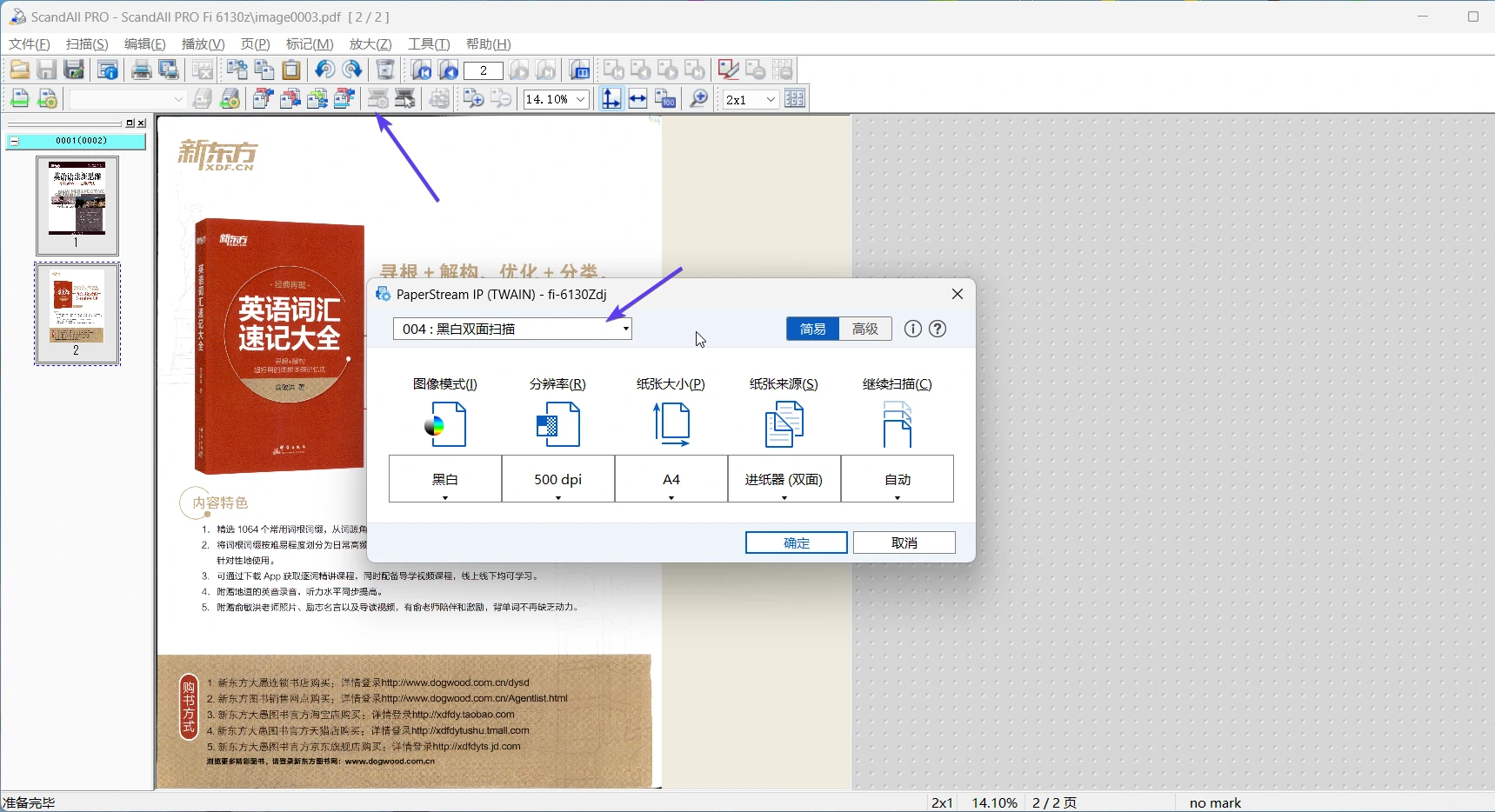
Task: Click the Save icon in toolbar
Action: pyautogui.click(x=47, y=70)
